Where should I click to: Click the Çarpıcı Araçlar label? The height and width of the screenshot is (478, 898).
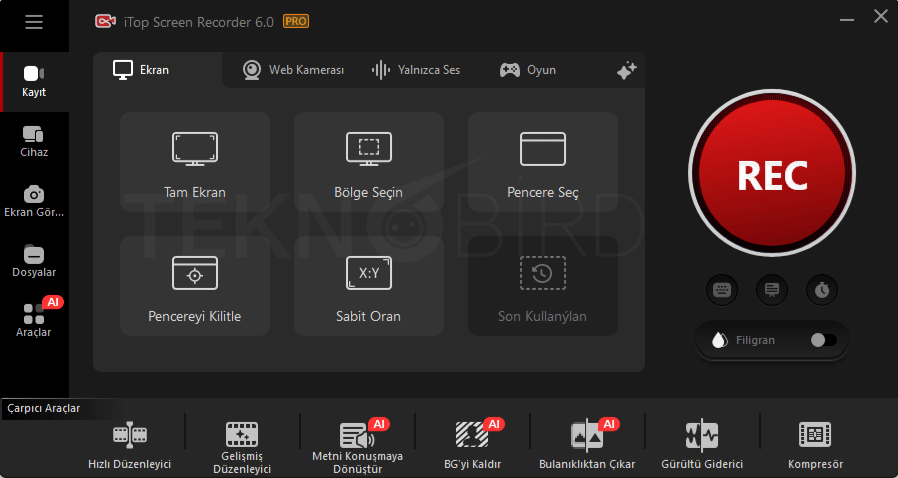point(44,408)
